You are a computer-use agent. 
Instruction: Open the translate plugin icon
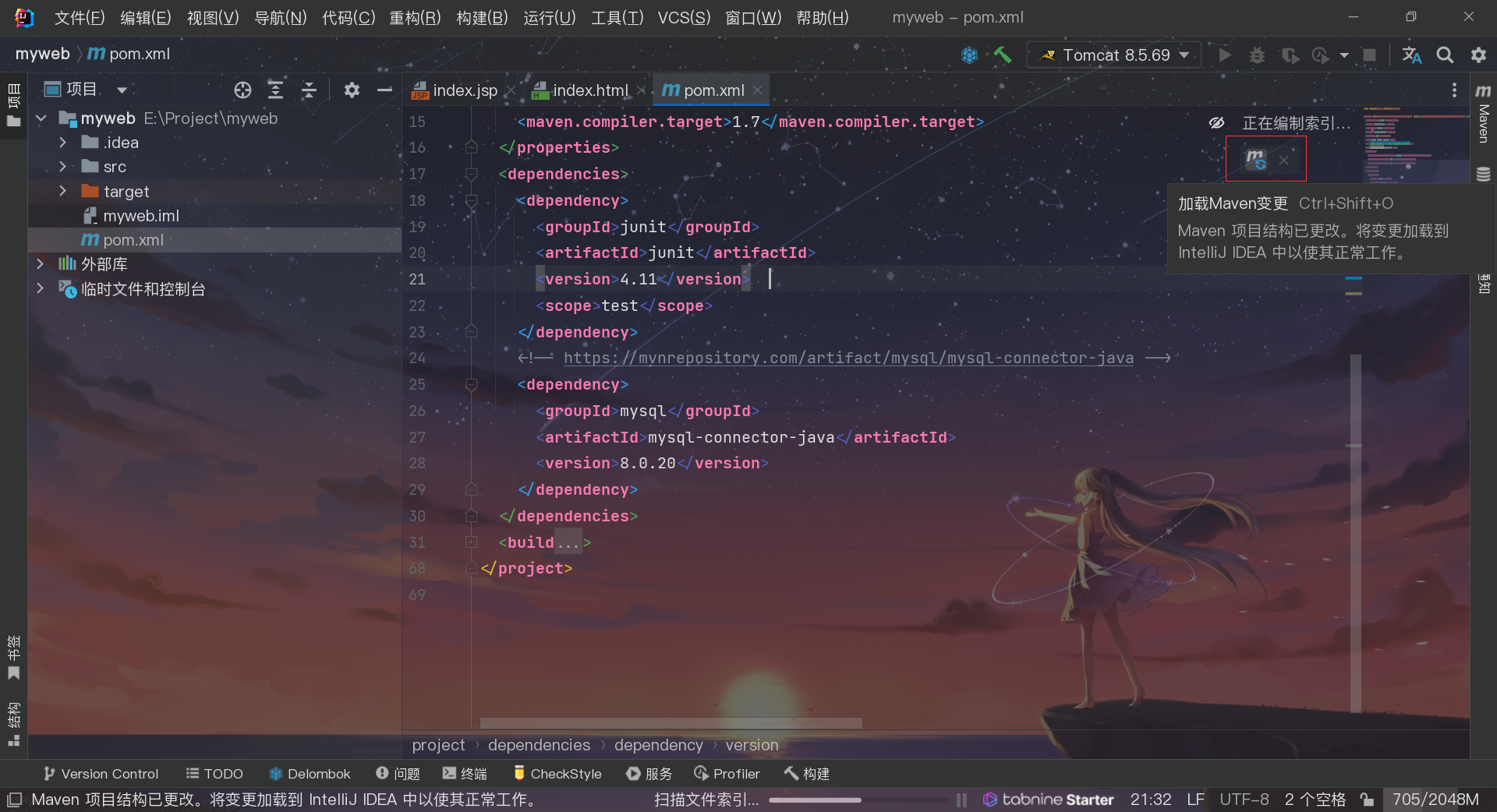(1411, 55)
